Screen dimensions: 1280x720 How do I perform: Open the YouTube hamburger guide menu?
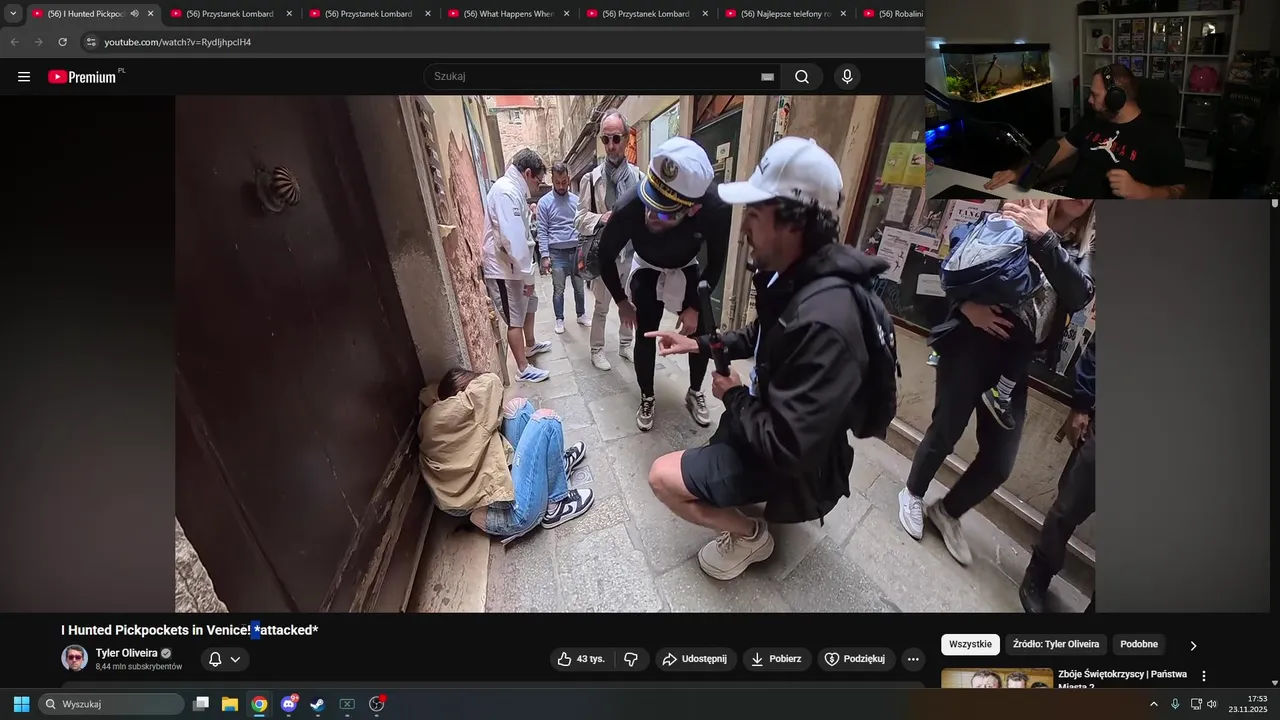(x=24, y=77)
